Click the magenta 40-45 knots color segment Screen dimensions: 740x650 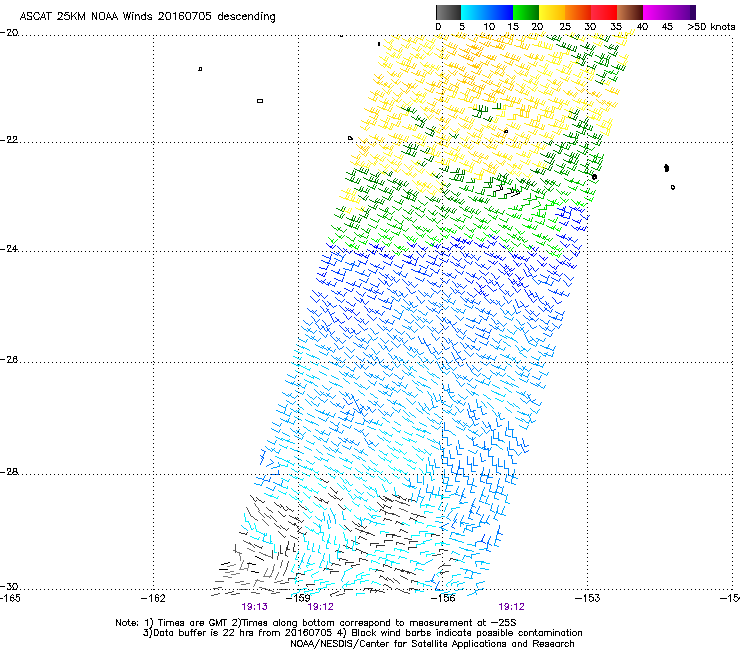tap(656, 12)
